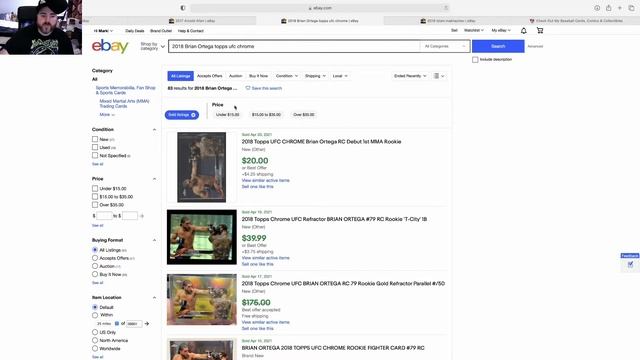
Task: Click the reload icon in address bar
Action: (445, 8)
